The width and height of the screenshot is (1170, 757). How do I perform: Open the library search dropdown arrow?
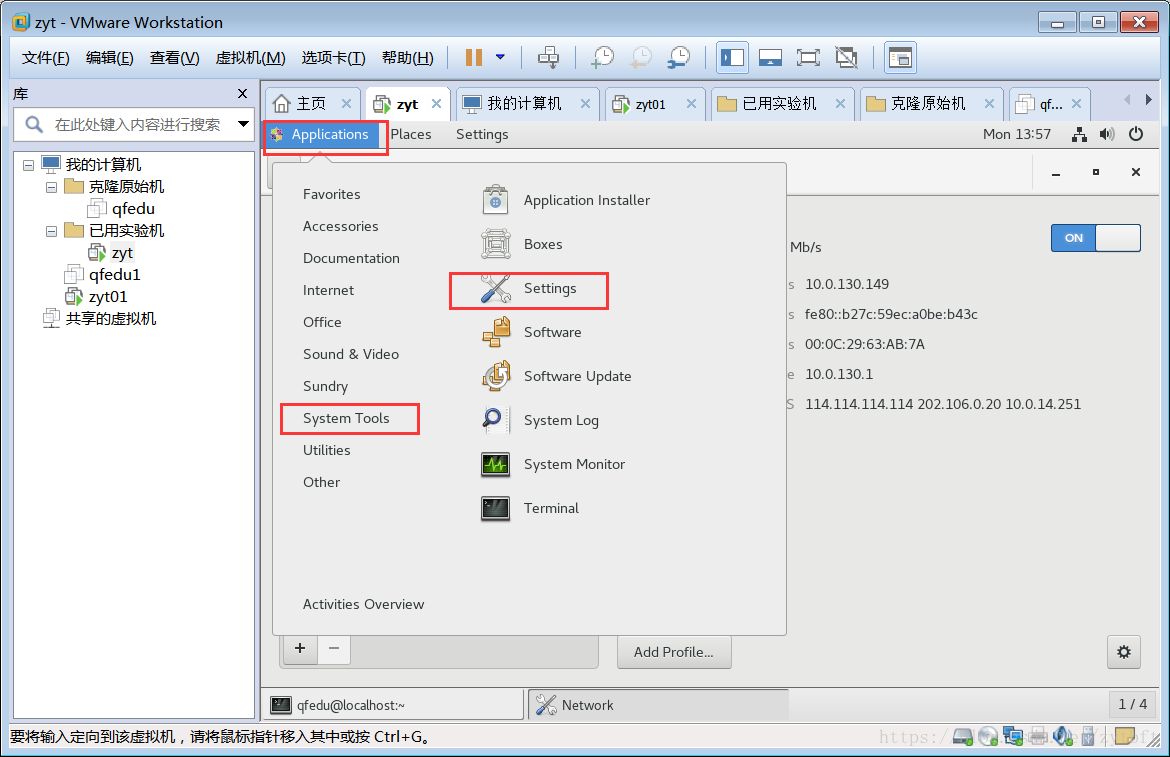tap(243, 124)
